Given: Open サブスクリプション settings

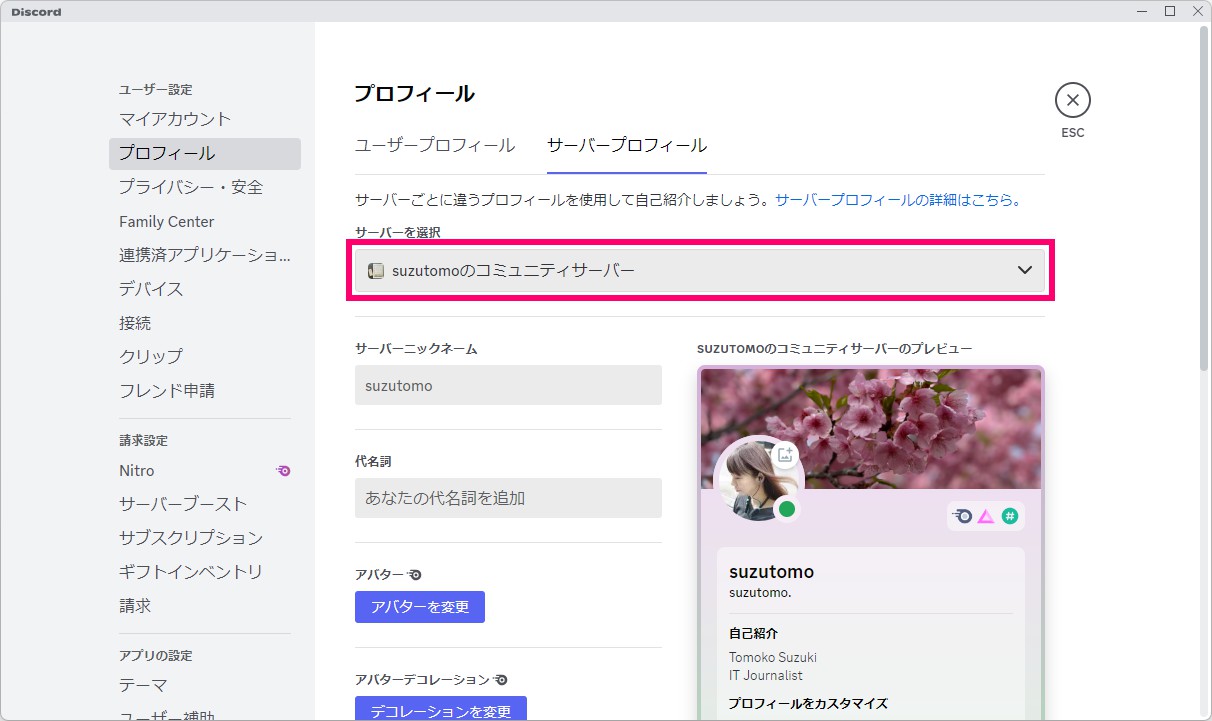Looking at the screenshot, I should point(205,538).
